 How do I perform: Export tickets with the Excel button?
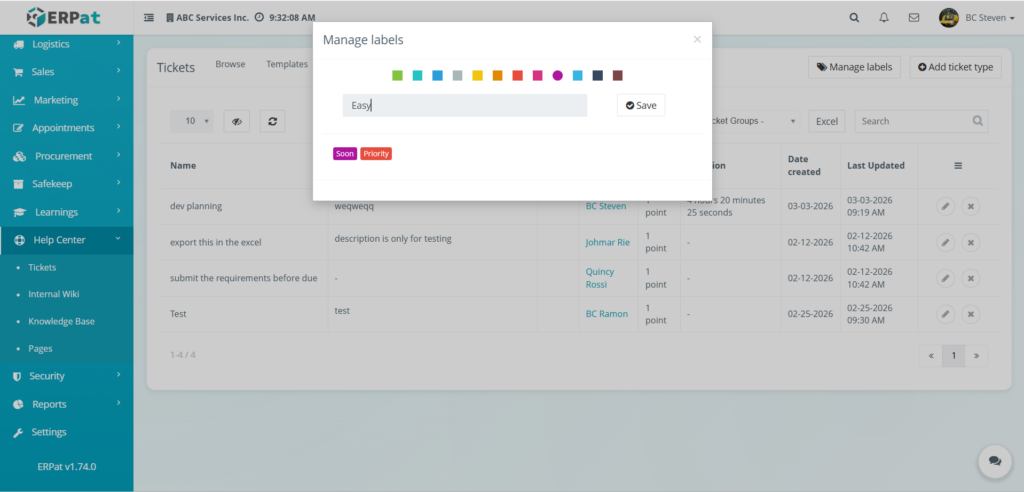(827, 121)
